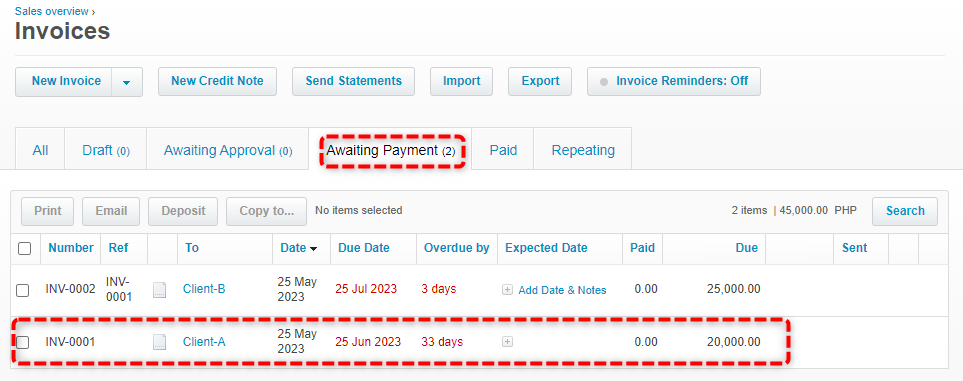963x381 pixels.
Task: Click the due amount 25,000.00
Action: pos(733,289)
